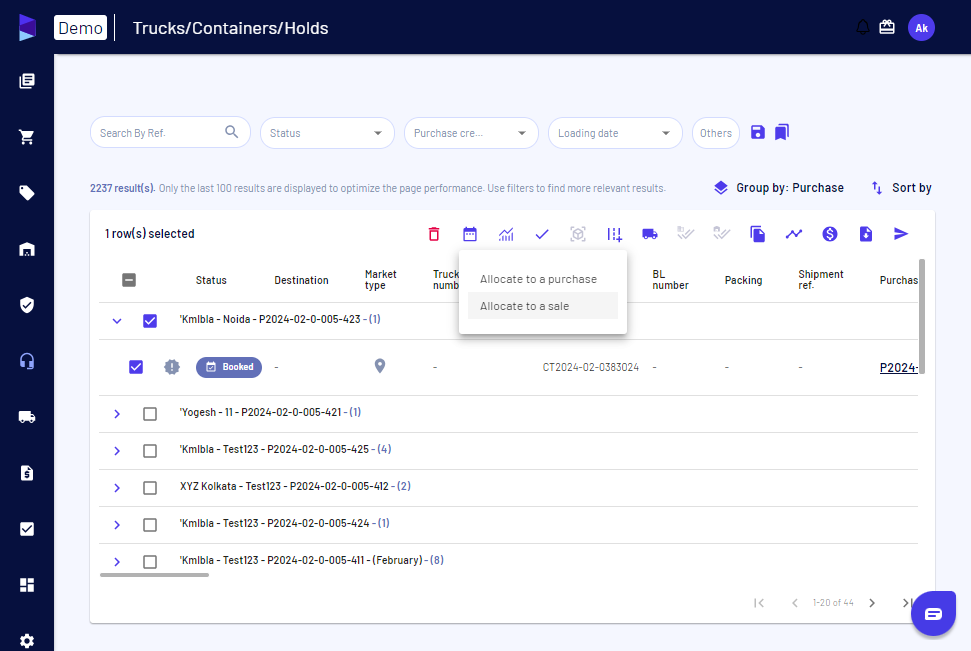This screenshot has width=971, height=651.
Task: Click the bar chart analytics icon
Action: coord(506,234)
